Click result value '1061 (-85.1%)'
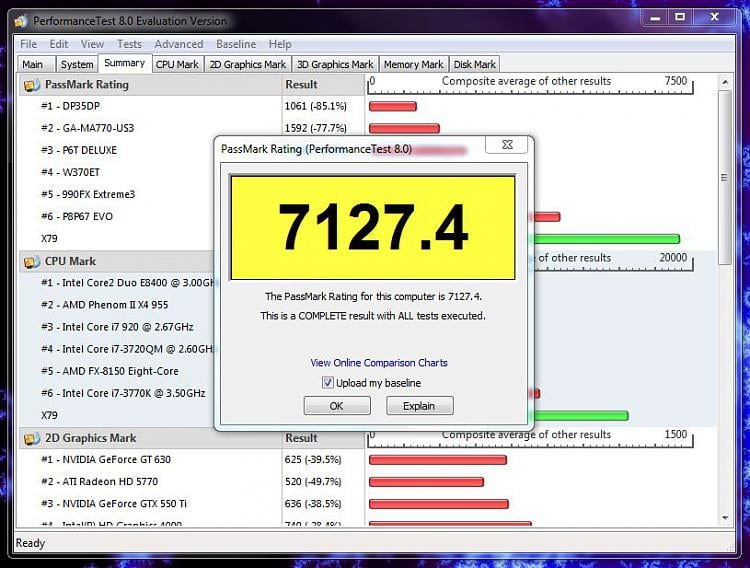750x568 pixels. 316,106
